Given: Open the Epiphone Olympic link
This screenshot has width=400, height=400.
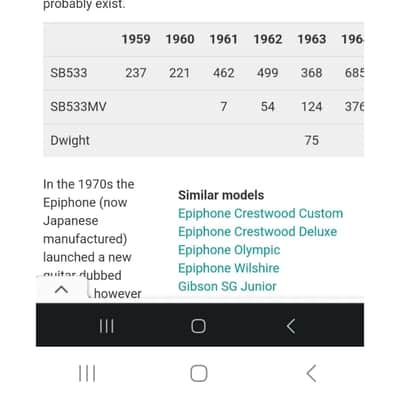Looking at the screenshot, I should [x=229, y=250].
